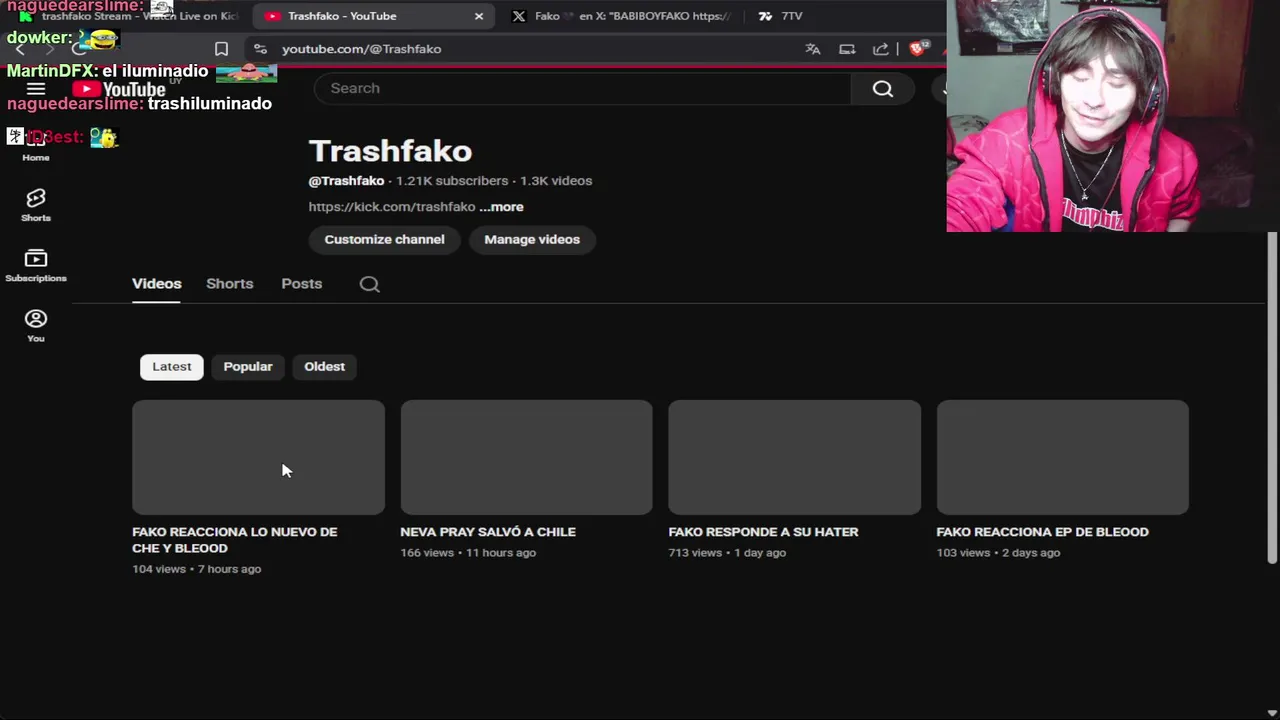
Task: Click the bookmark icon beside address bar
Action: click(x=221, y=49)
